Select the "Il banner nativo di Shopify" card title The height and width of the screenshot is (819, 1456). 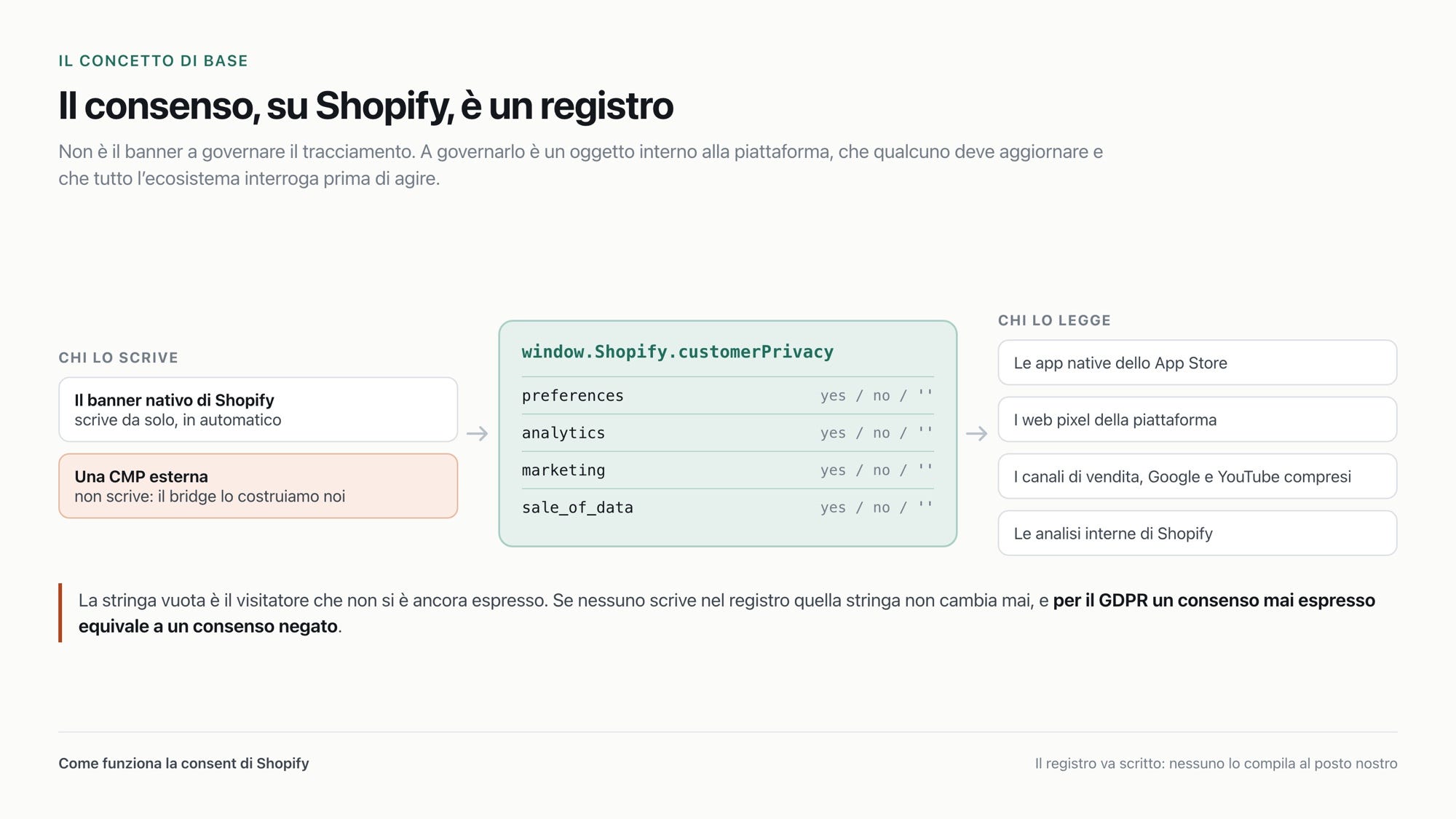point(174,400)
